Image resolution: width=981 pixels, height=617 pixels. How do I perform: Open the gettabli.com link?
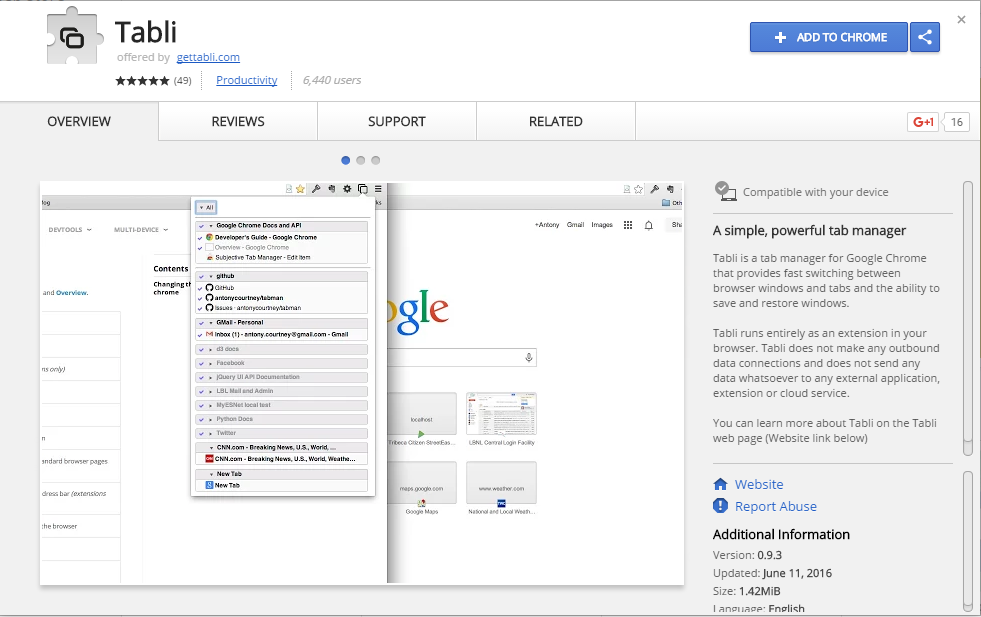(208, 57)
